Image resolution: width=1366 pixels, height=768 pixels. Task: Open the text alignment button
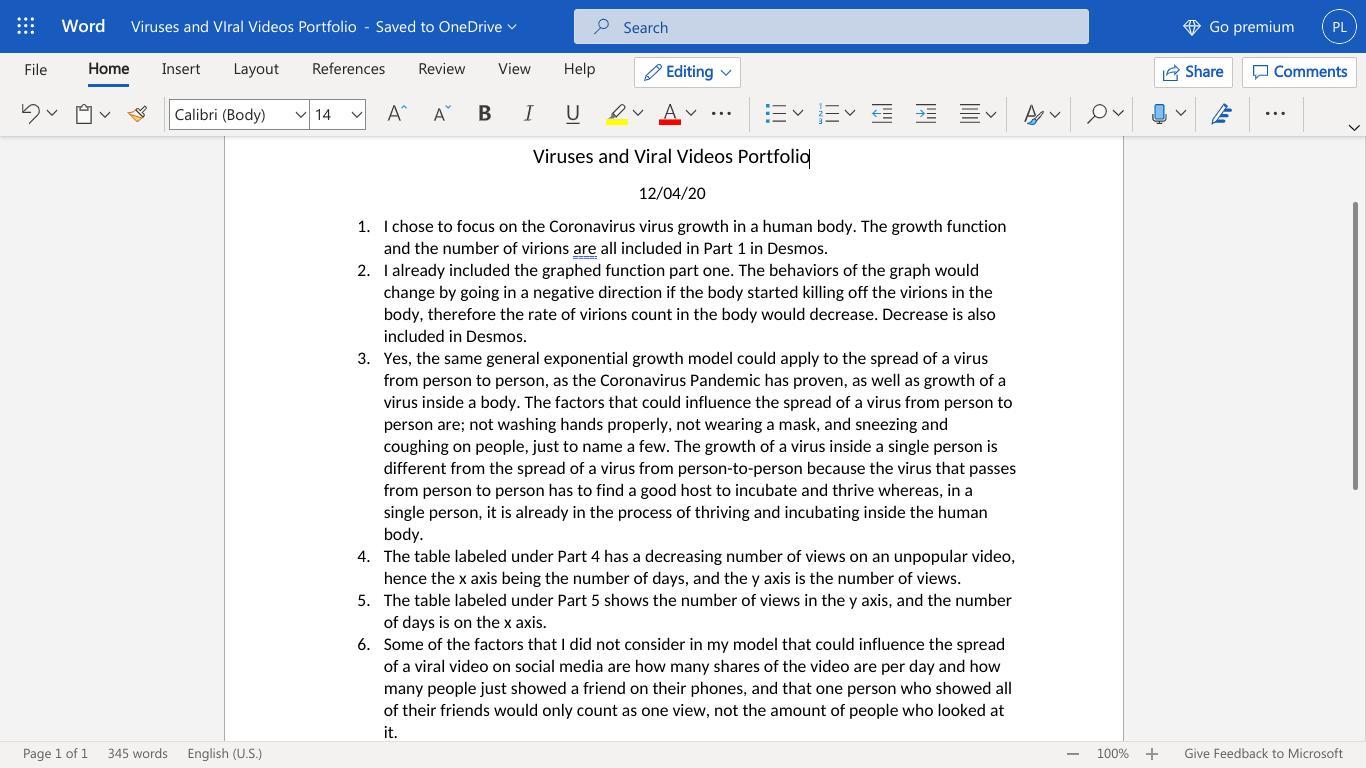(x=969, y=114)
